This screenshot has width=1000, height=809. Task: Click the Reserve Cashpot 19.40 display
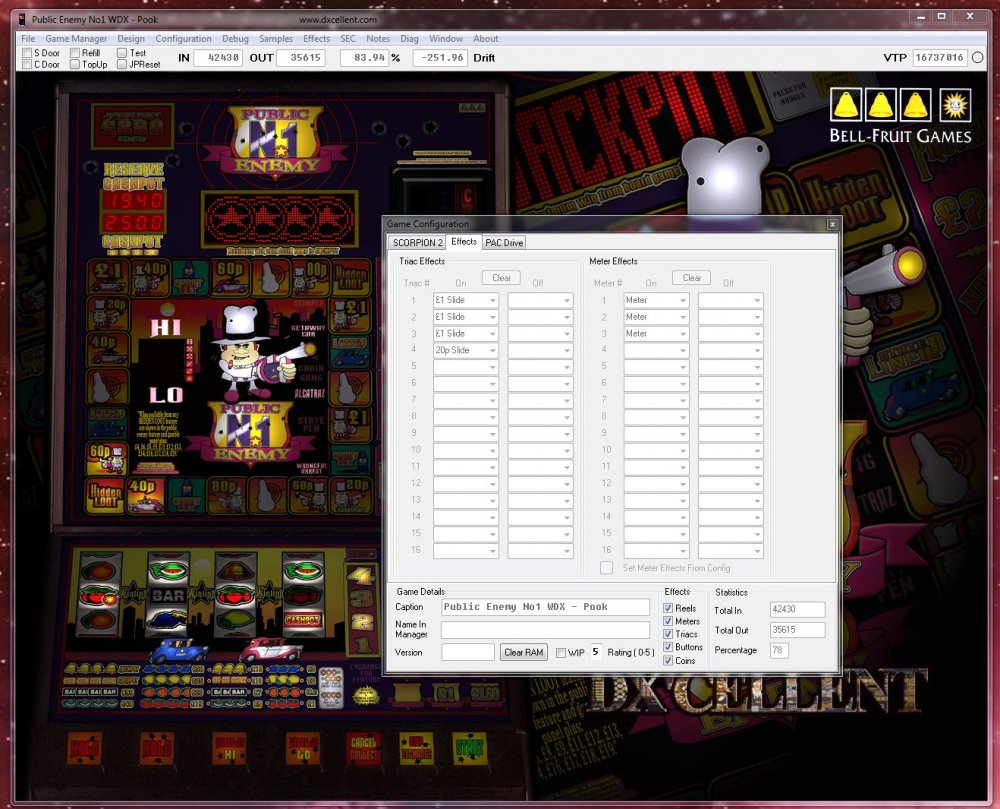coord(133,201)
